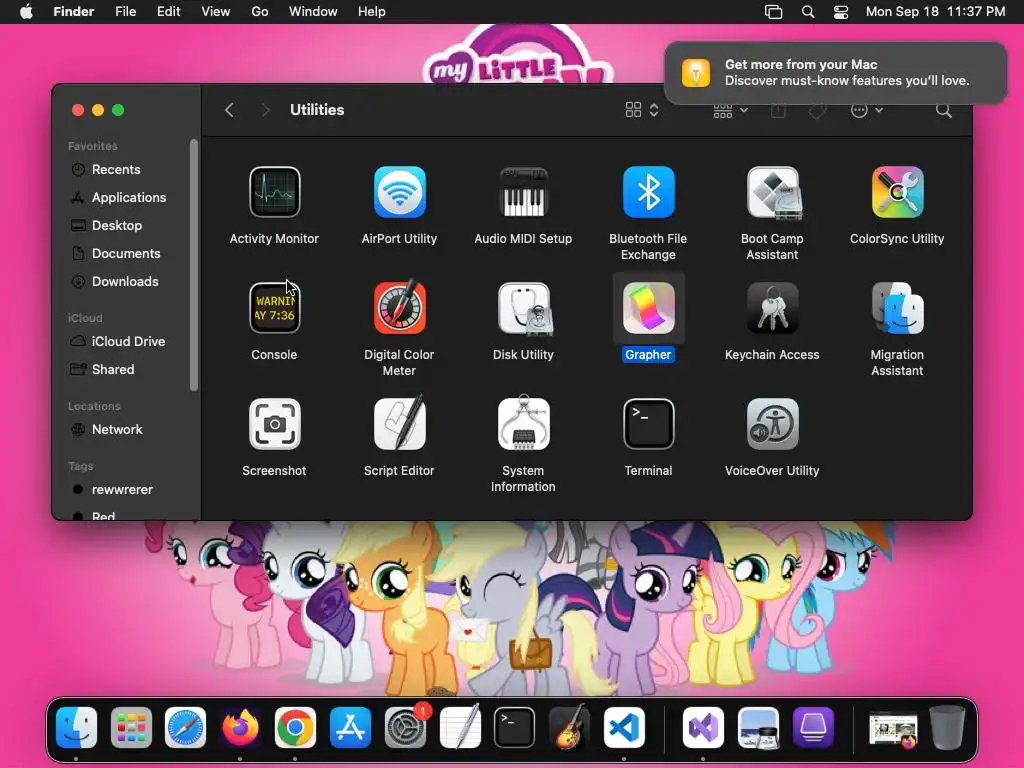Select Bluetooth File Exchange icon
Image resolution: width=1024 pixels, height=768 pixels.
click(648, 192)
